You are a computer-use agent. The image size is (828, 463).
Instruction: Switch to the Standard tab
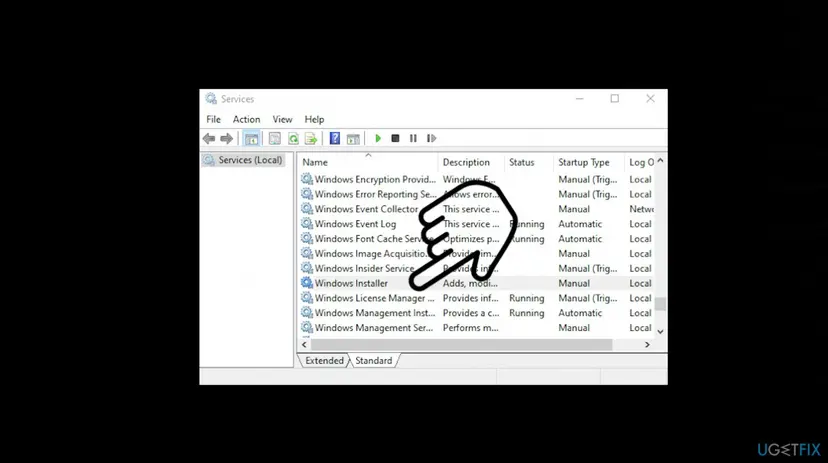point(373,361)
